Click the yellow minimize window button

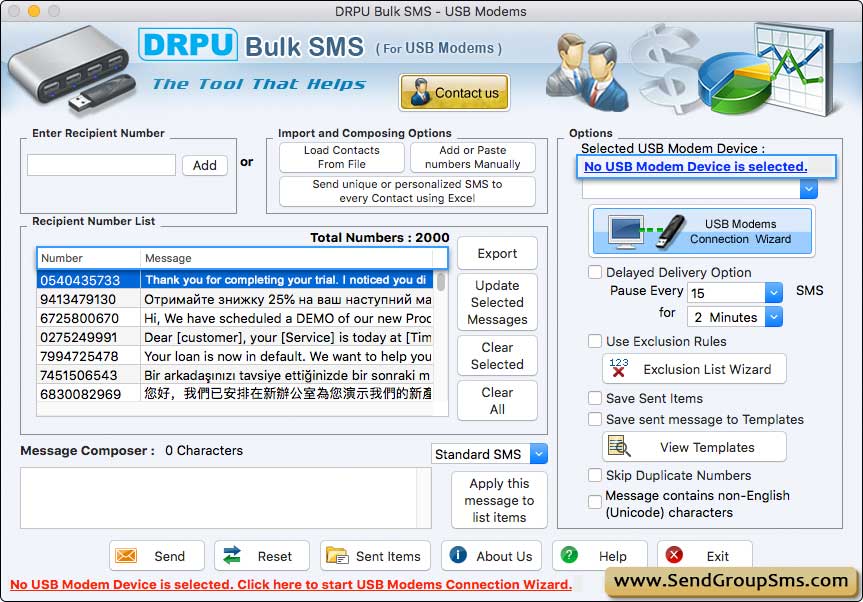tap(34, 10)
